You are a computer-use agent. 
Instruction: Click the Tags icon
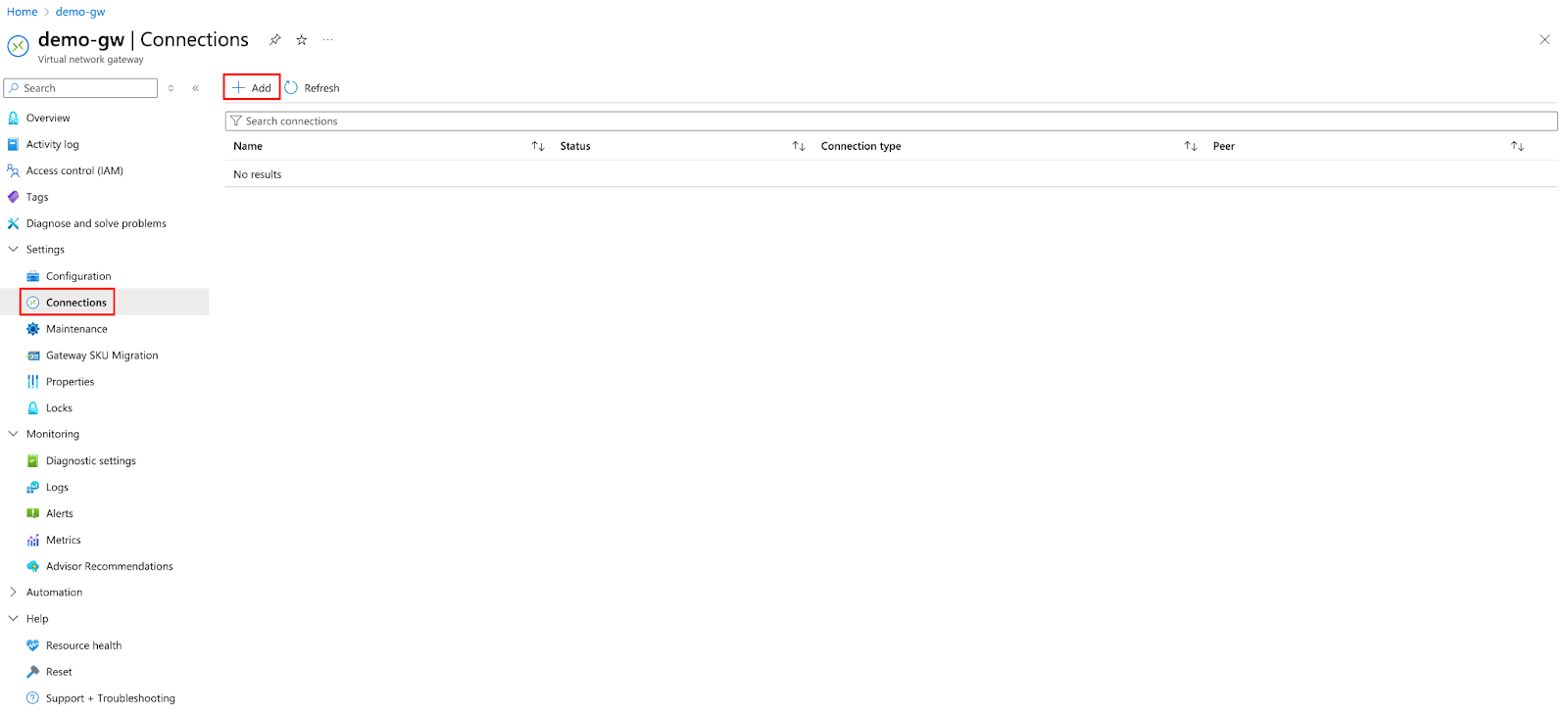[x=13, y=197]
